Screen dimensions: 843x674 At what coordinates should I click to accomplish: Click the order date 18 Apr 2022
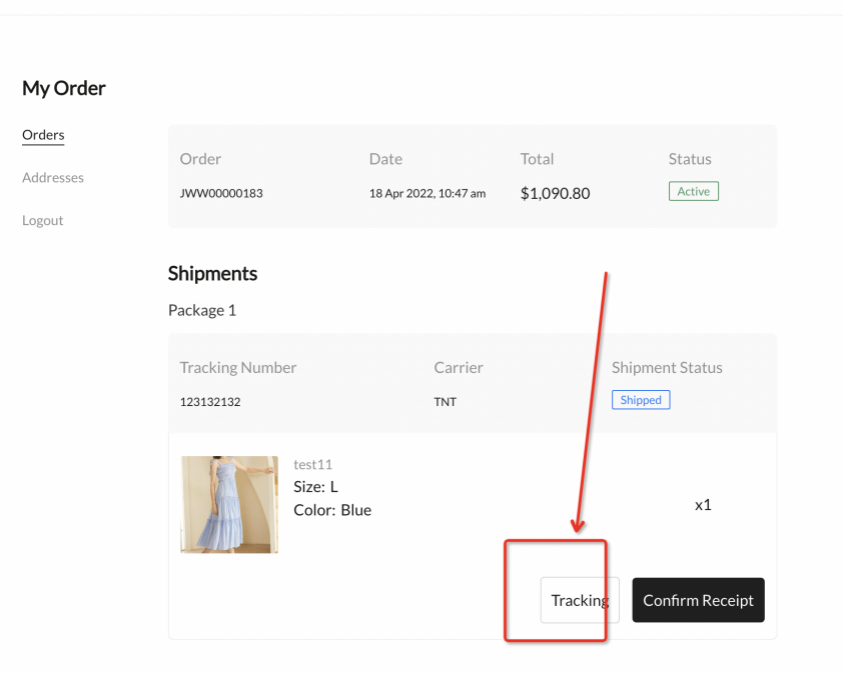point(427,193)
